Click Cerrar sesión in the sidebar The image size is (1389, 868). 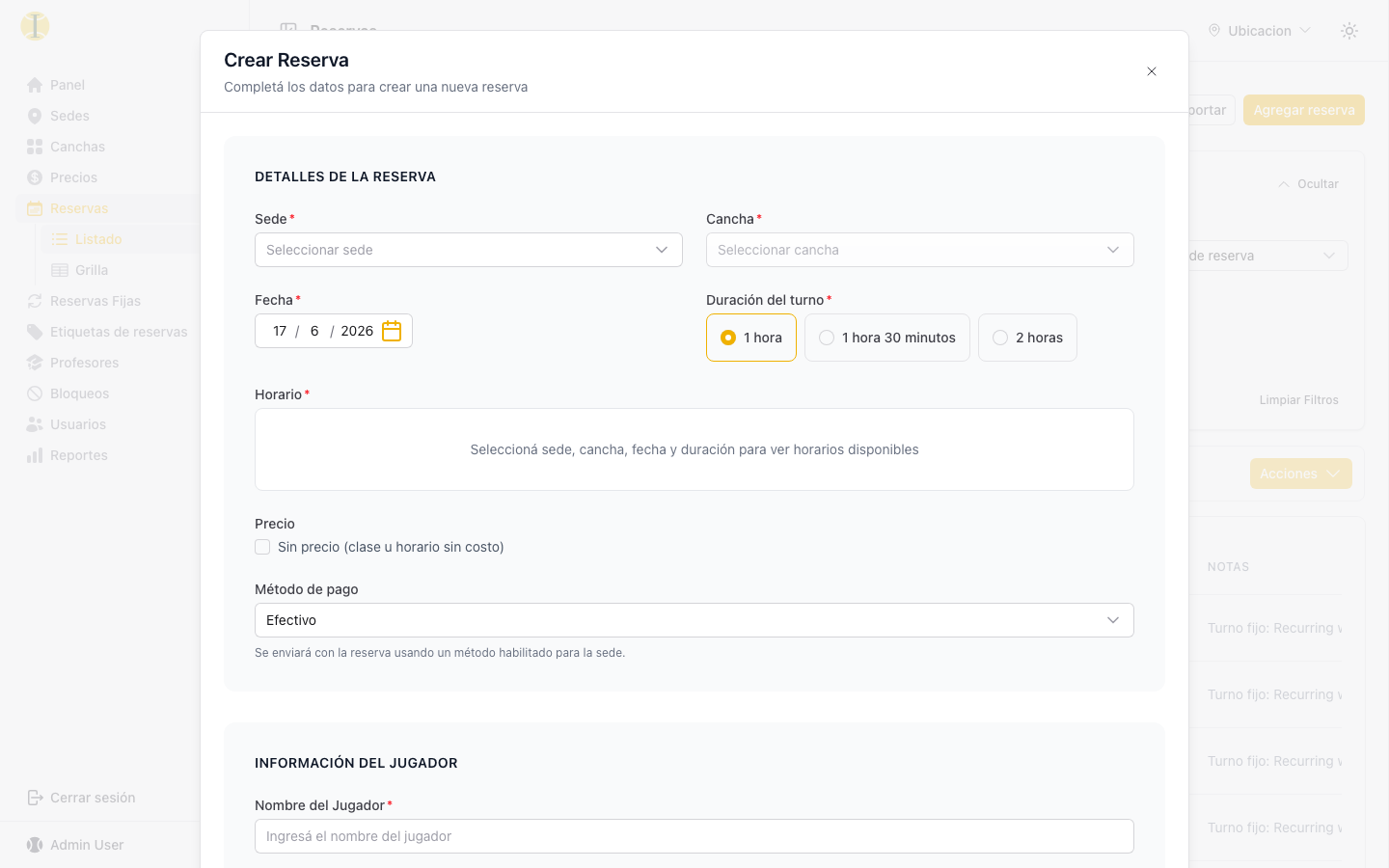coord(93,798)
